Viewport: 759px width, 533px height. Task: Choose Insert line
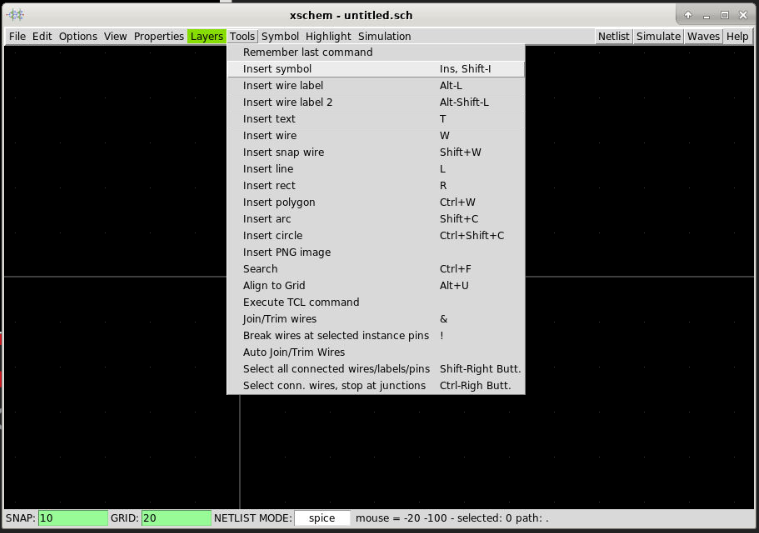point(376,169)
